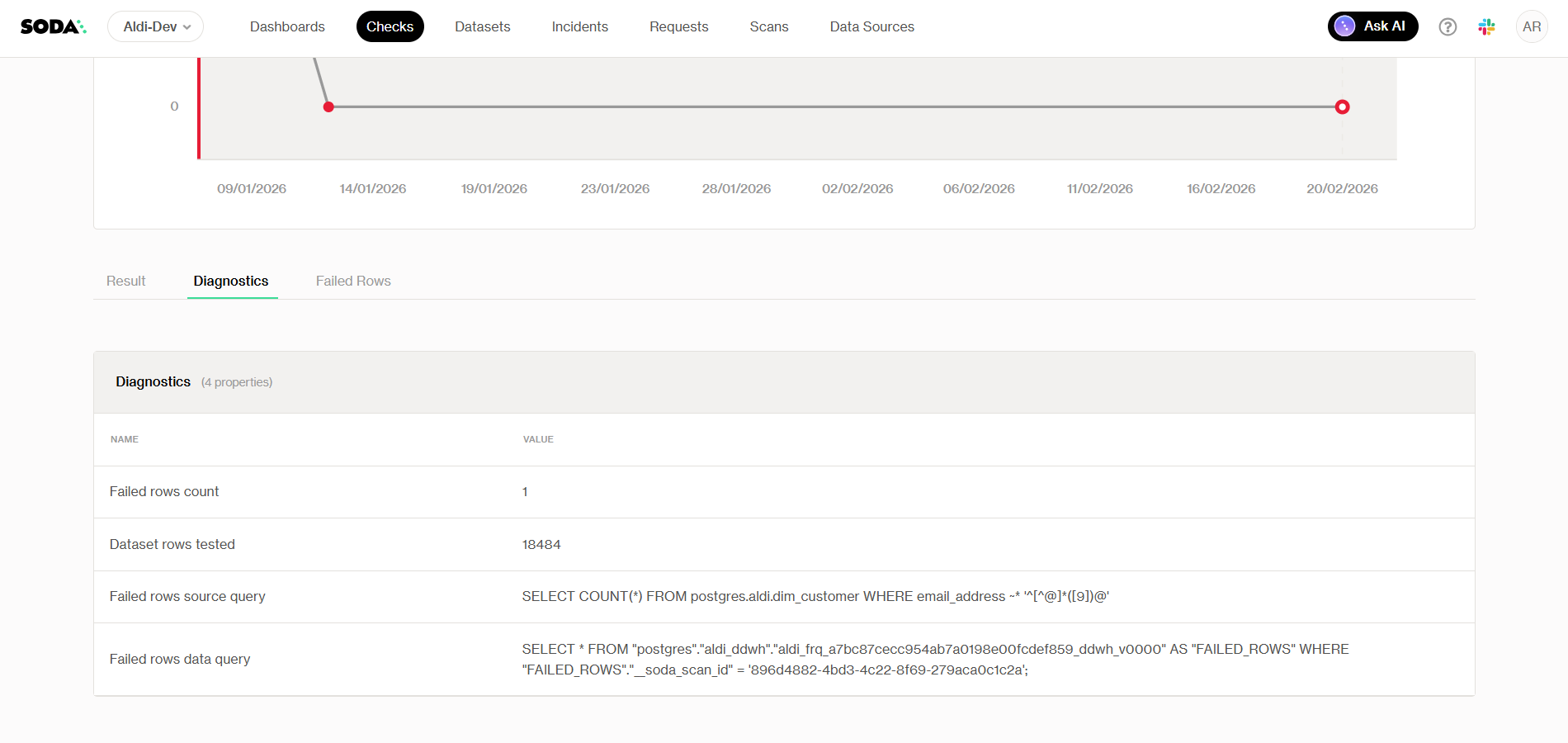Expand the Aldi-Dev environment dropdown

coord(156,26)
